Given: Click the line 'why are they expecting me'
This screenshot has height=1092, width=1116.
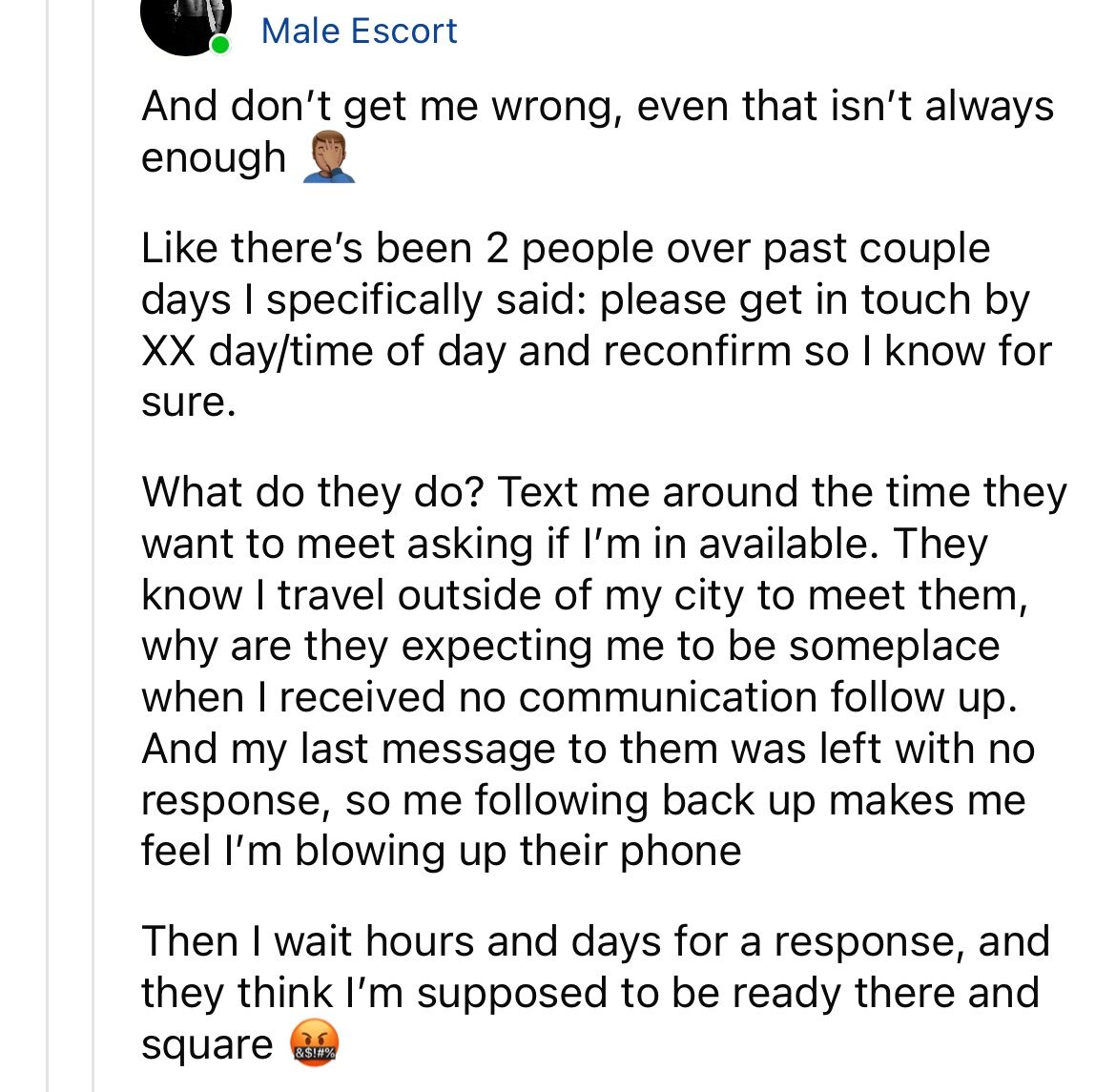Looking at the screenshot, I should (570, 647).
